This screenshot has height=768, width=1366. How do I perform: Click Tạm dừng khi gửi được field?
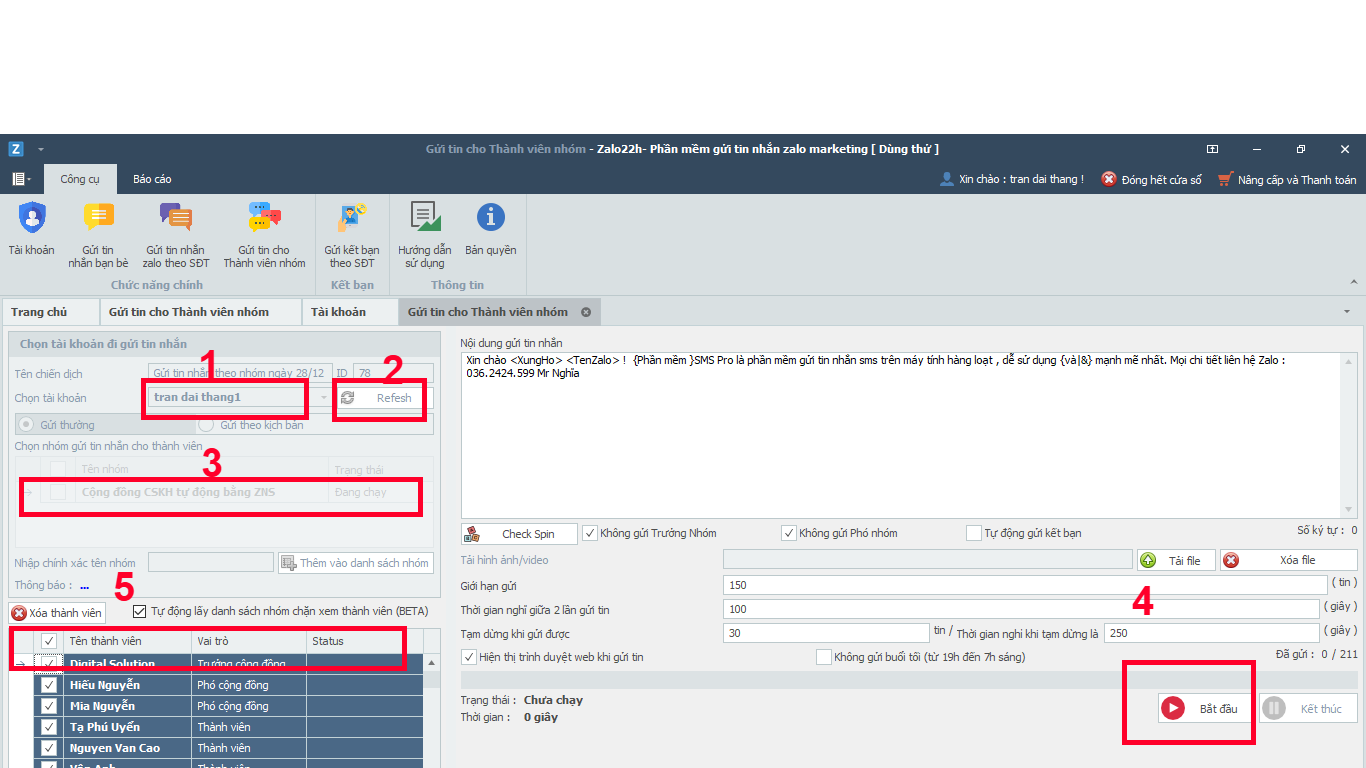(x=826, y=633)
